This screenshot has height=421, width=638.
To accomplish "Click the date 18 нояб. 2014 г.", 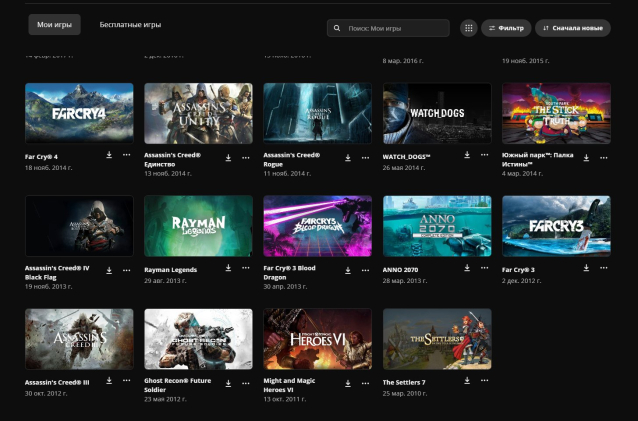I will click(48, 168).
